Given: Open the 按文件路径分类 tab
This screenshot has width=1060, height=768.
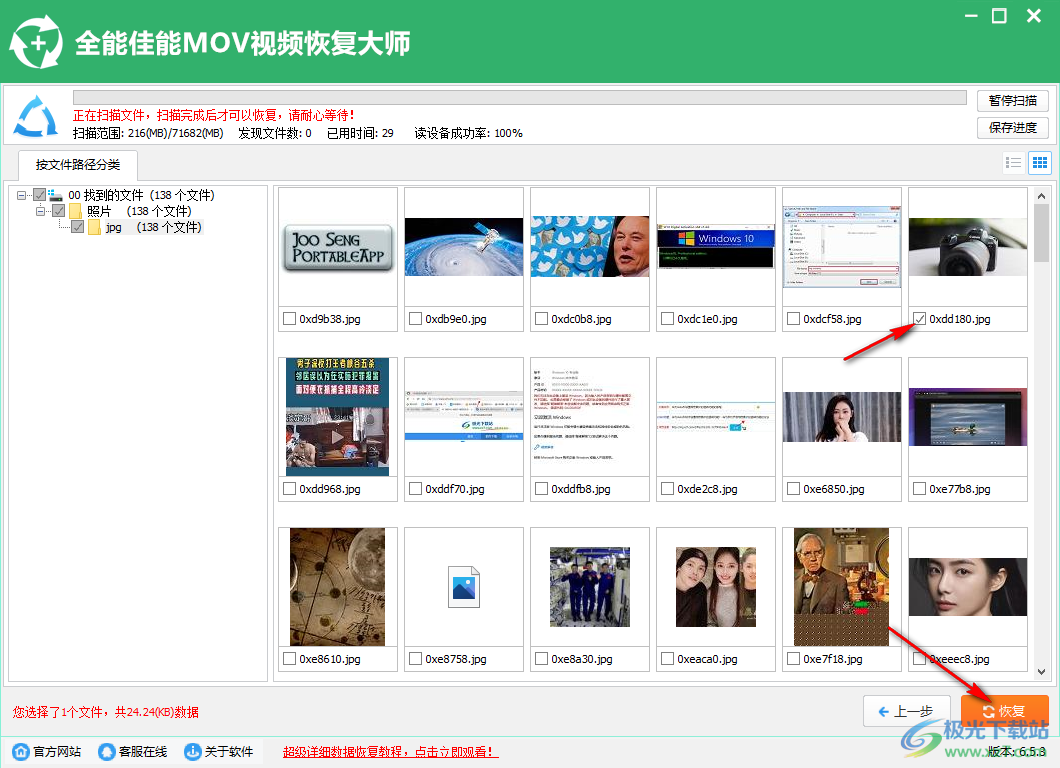Looking at the screenshot, I should pyautogui.click(x=78, y=165).
